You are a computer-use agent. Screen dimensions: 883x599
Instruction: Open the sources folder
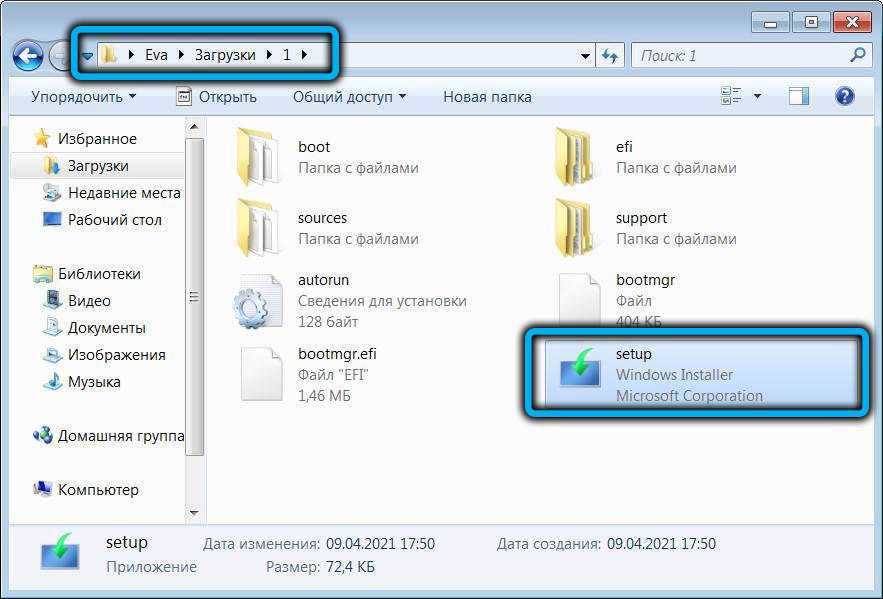click(x=322, y=218)
